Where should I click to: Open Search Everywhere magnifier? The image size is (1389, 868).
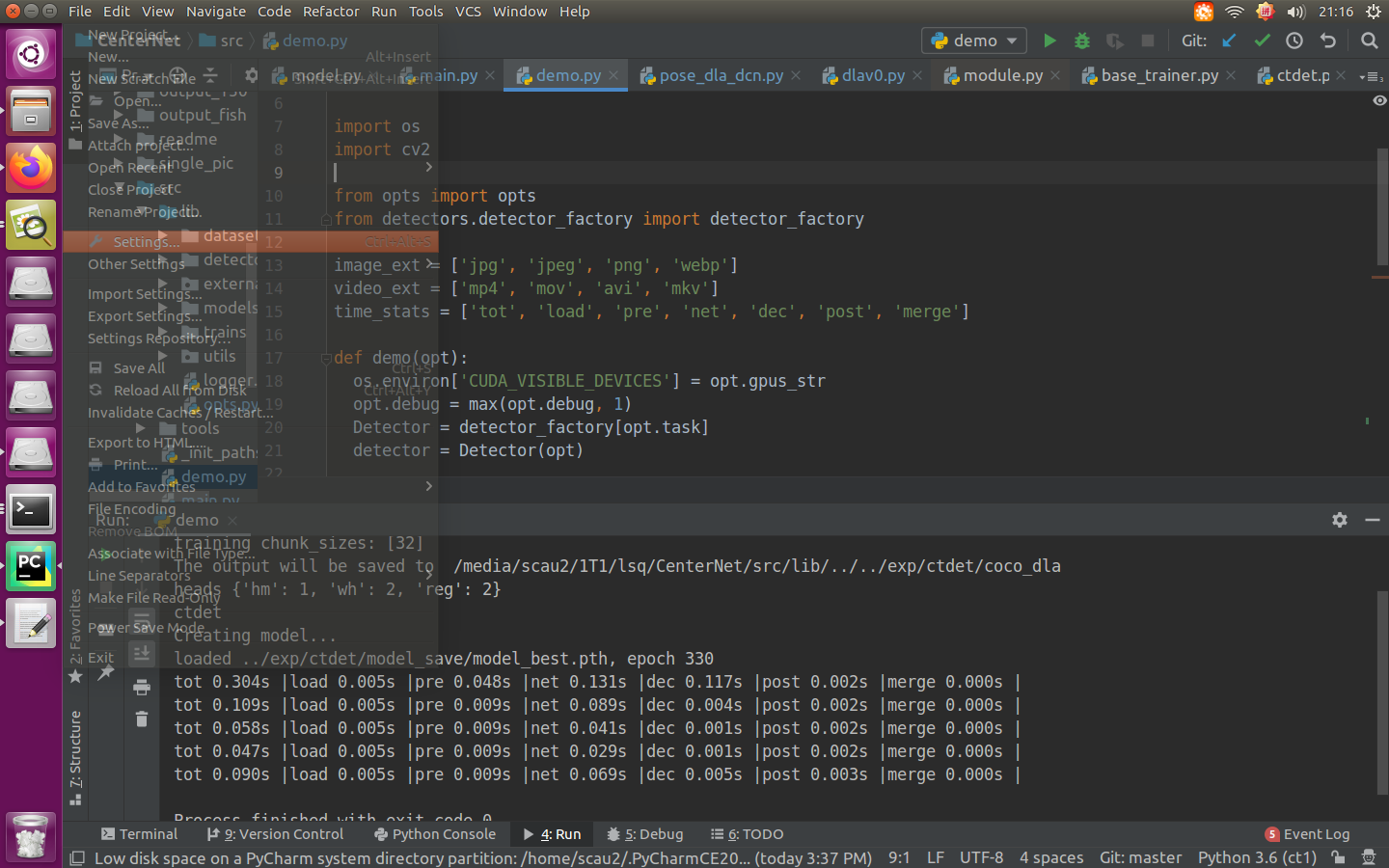1370,41
